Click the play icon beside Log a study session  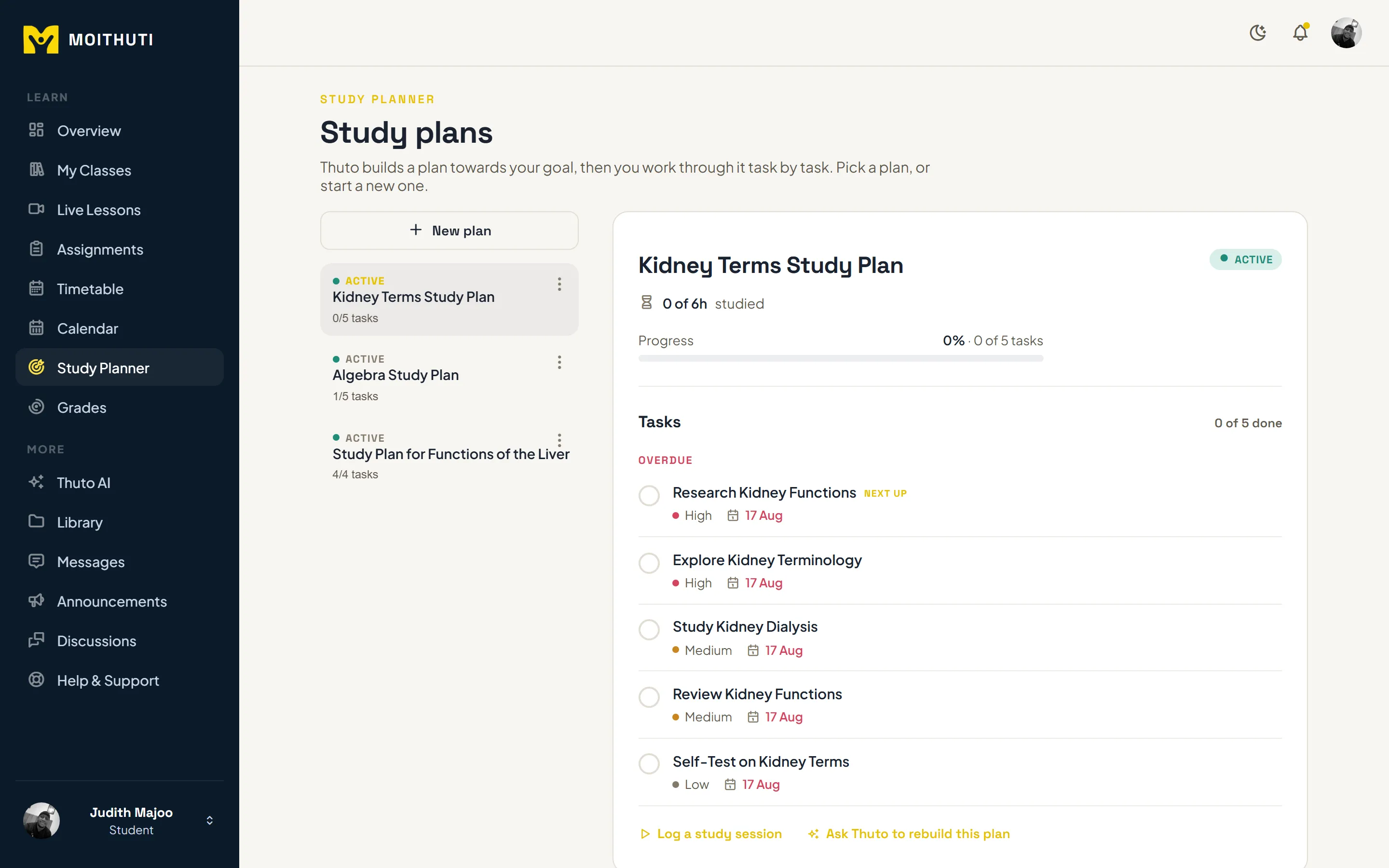coord(645,834)
